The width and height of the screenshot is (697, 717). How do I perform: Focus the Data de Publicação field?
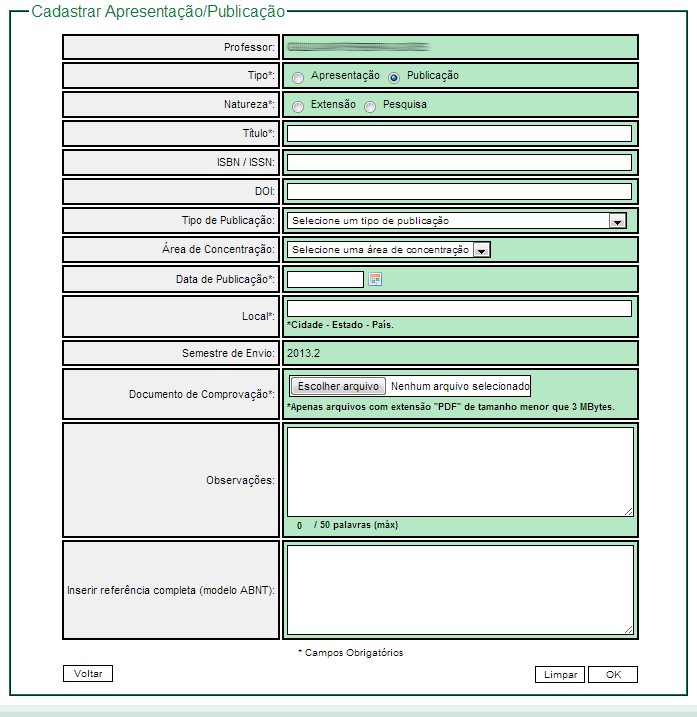point(325,279)
